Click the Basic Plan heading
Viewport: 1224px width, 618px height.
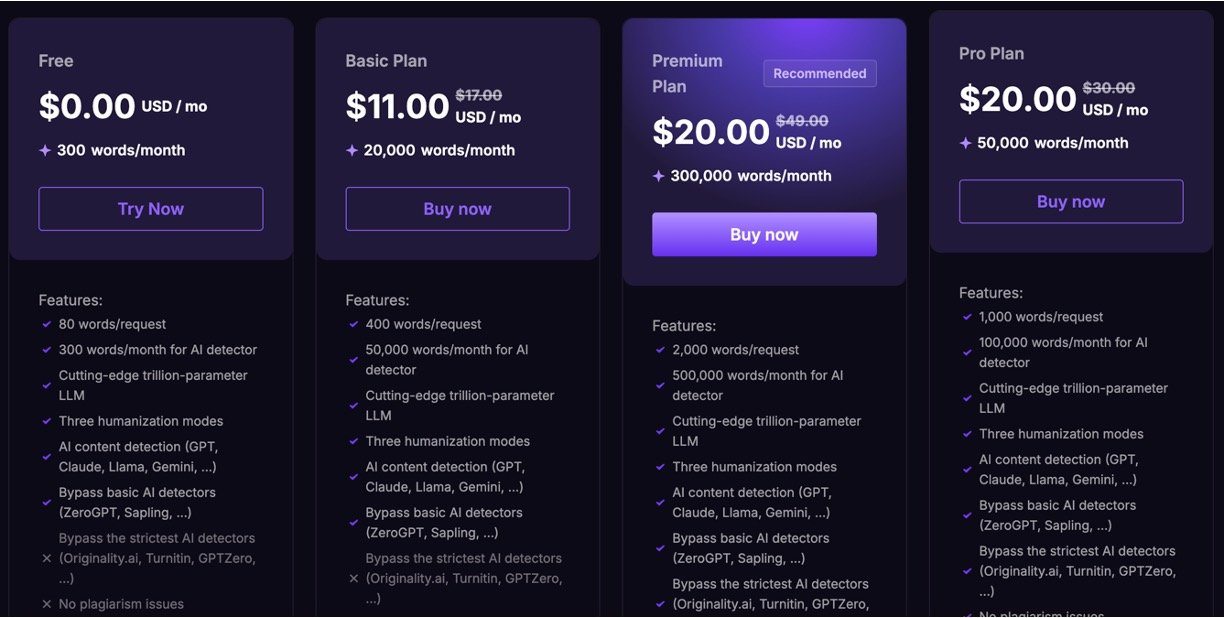click(386, 61)
